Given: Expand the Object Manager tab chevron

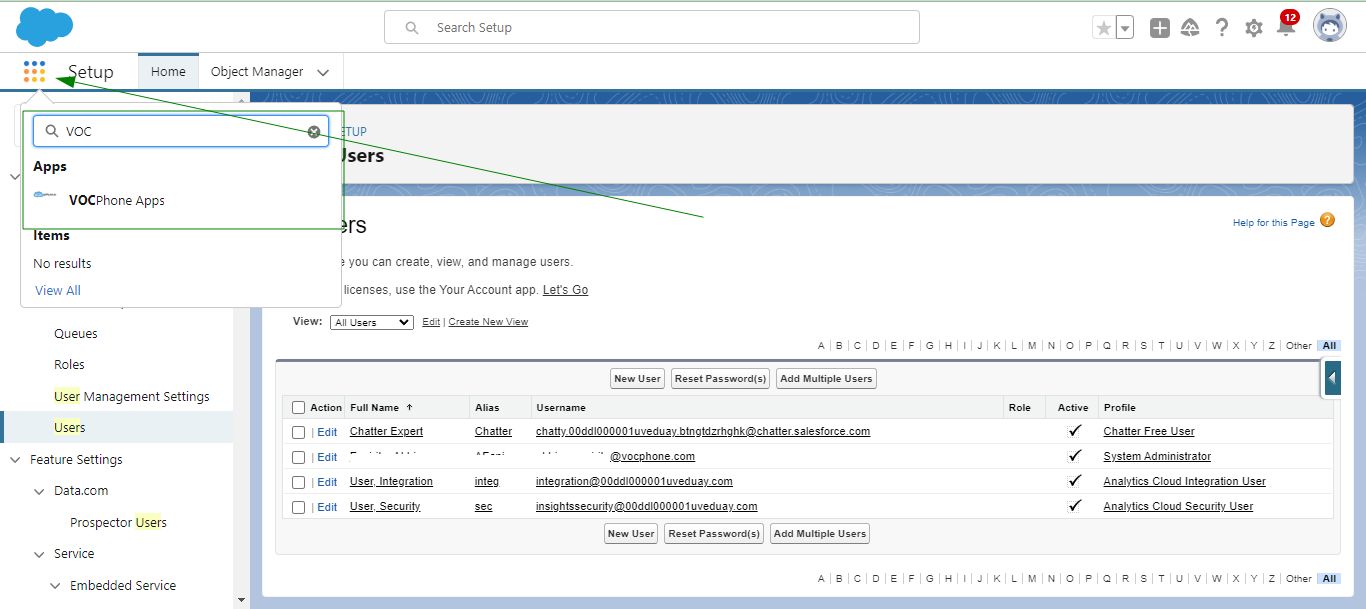Looking at the screenshot, I should (x=323, y=72).
